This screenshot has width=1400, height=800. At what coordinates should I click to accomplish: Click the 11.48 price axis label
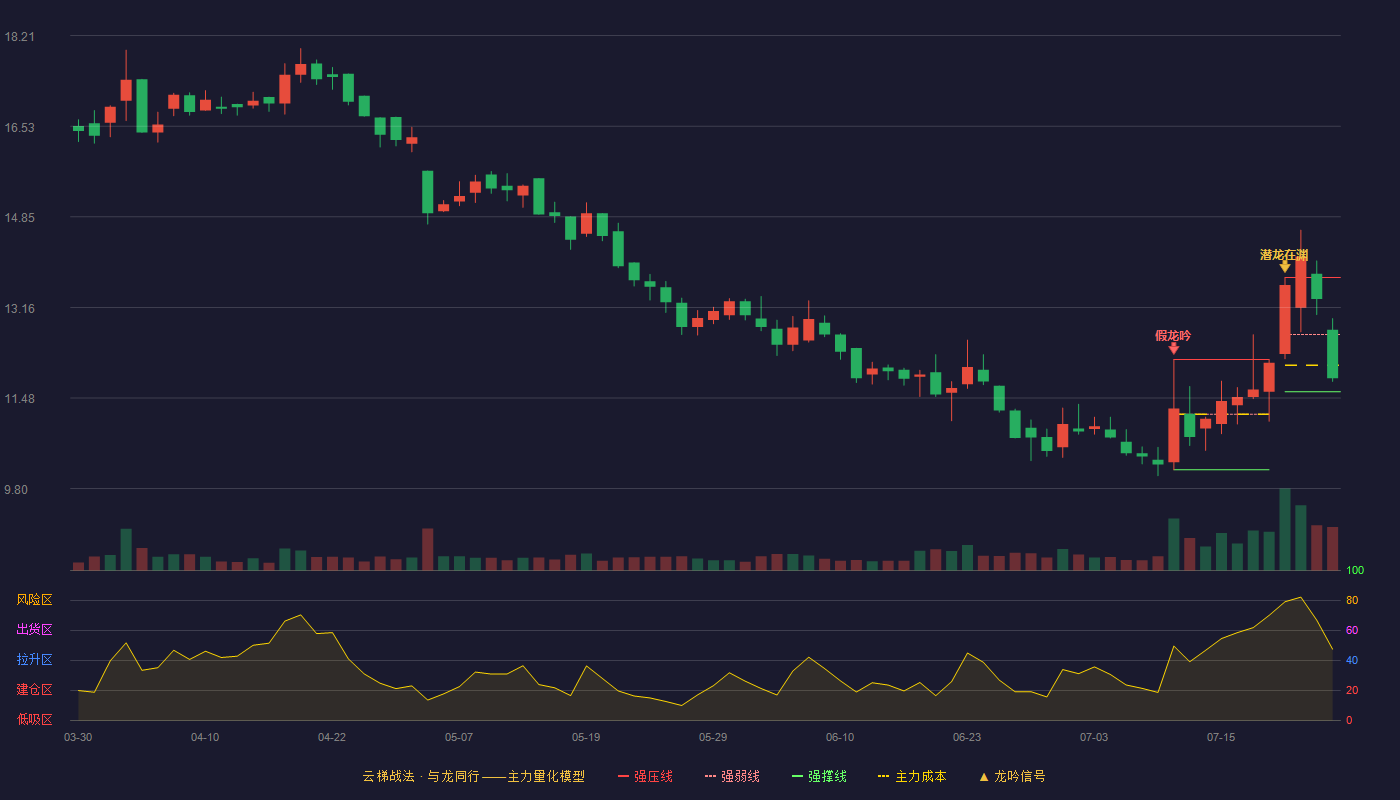(19, 399)
